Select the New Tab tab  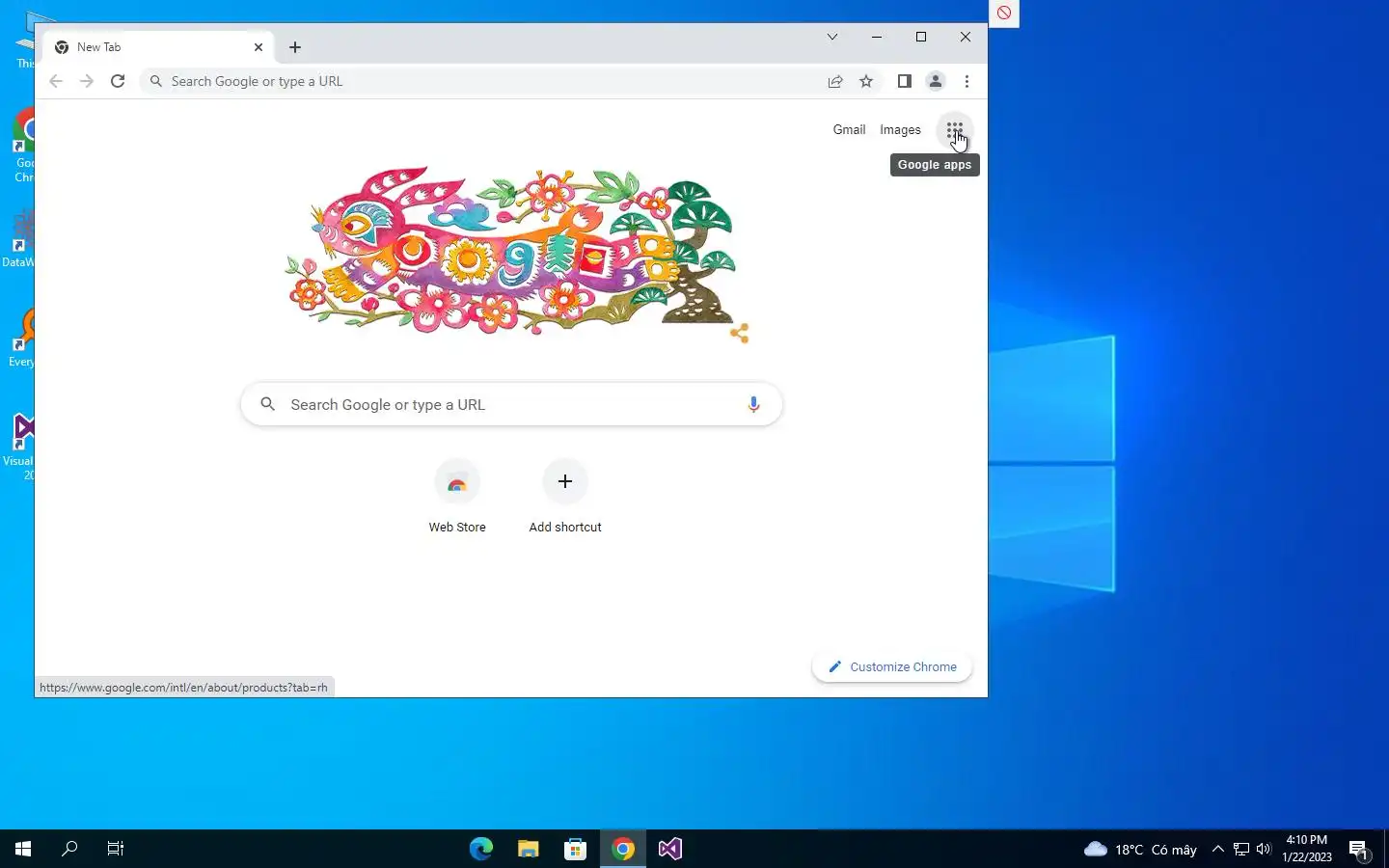[x=159, y=46]
